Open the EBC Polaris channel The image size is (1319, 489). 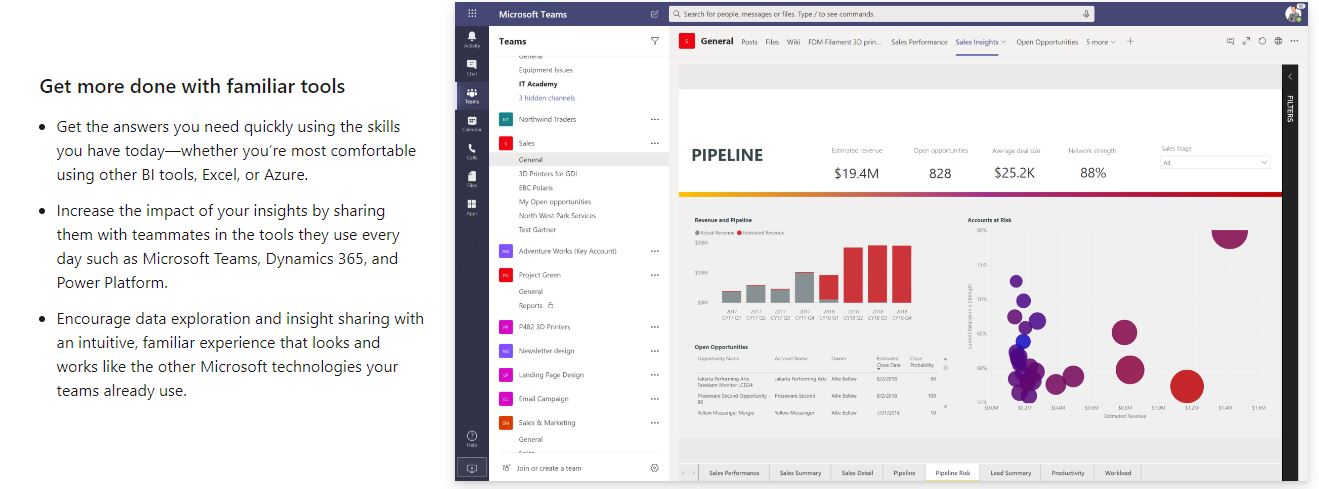pyautogui.click(x=536, y=187)
